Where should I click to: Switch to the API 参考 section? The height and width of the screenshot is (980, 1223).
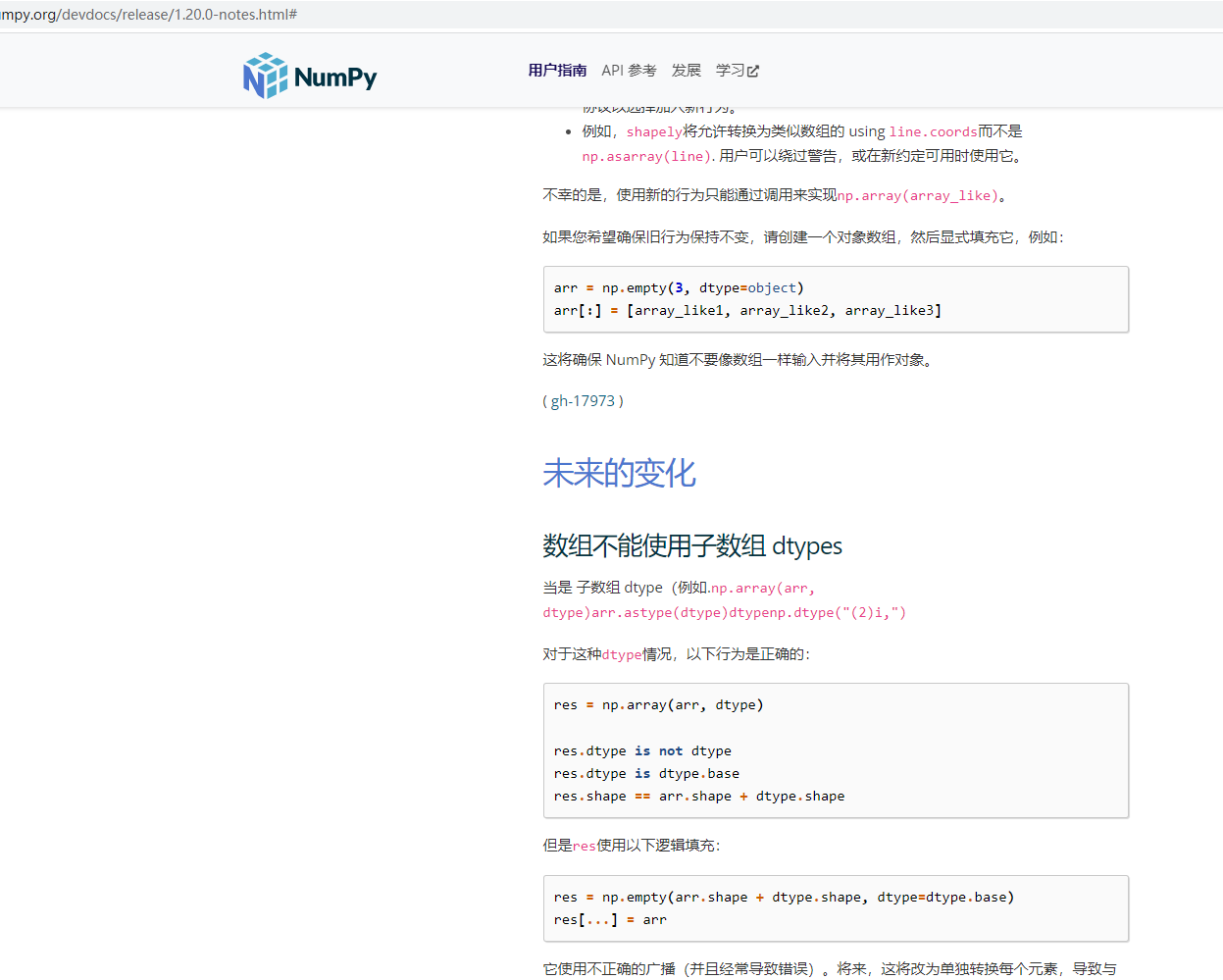[x=629, y=70]
